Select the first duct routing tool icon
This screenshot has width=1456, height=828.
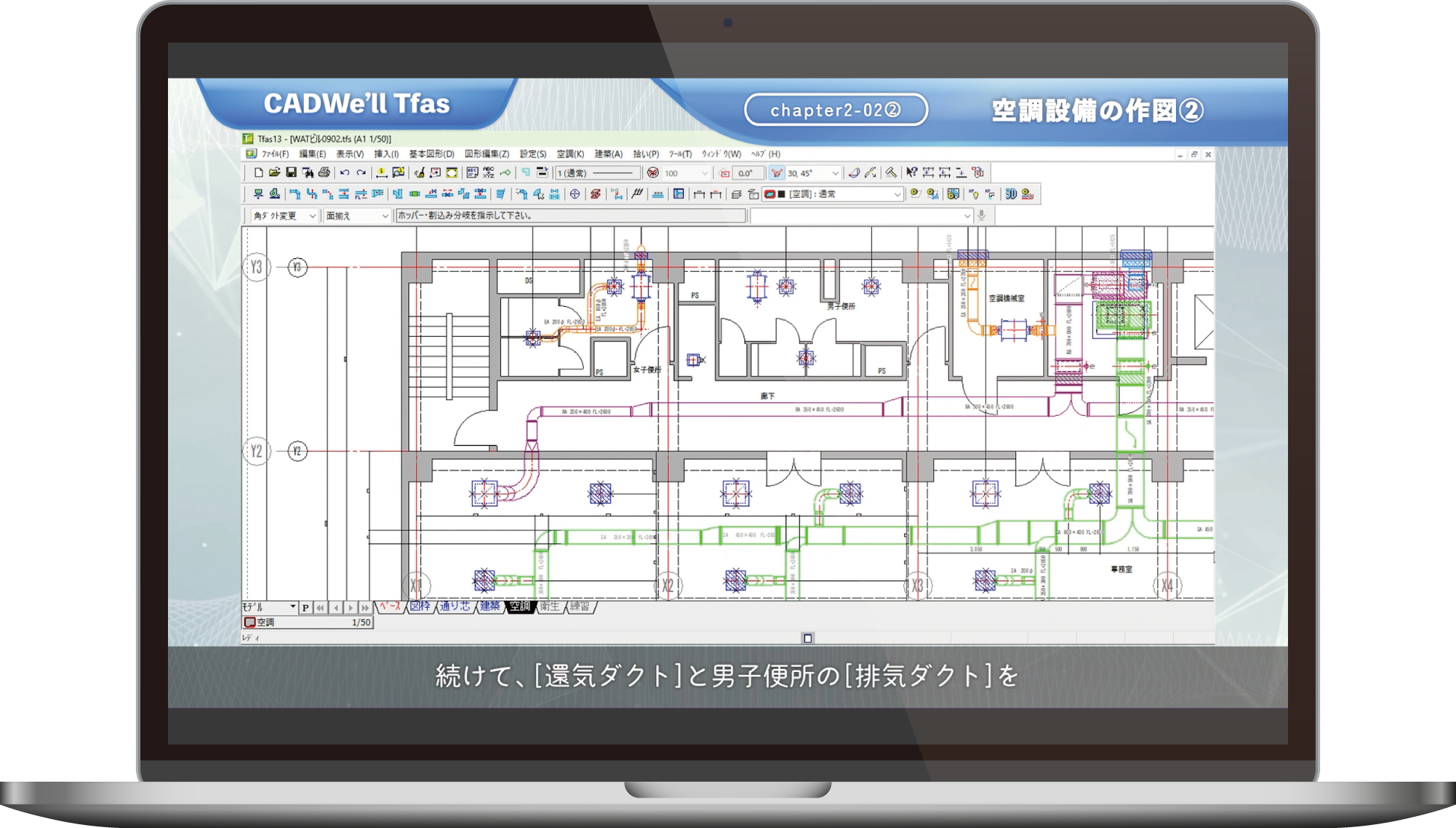pos(295,194)
